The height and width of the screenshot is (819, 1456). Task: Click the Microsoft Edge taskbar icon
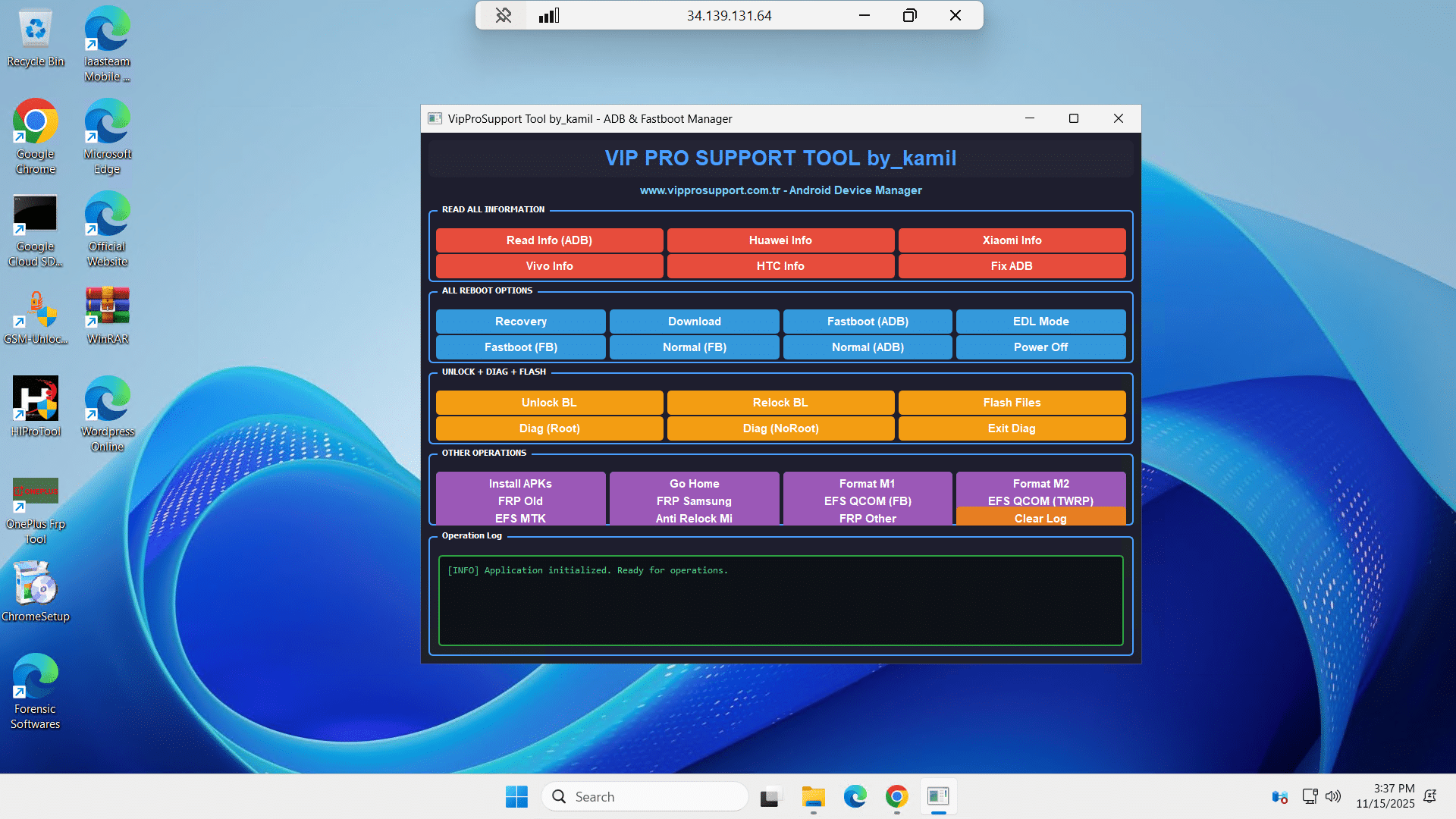855,796
